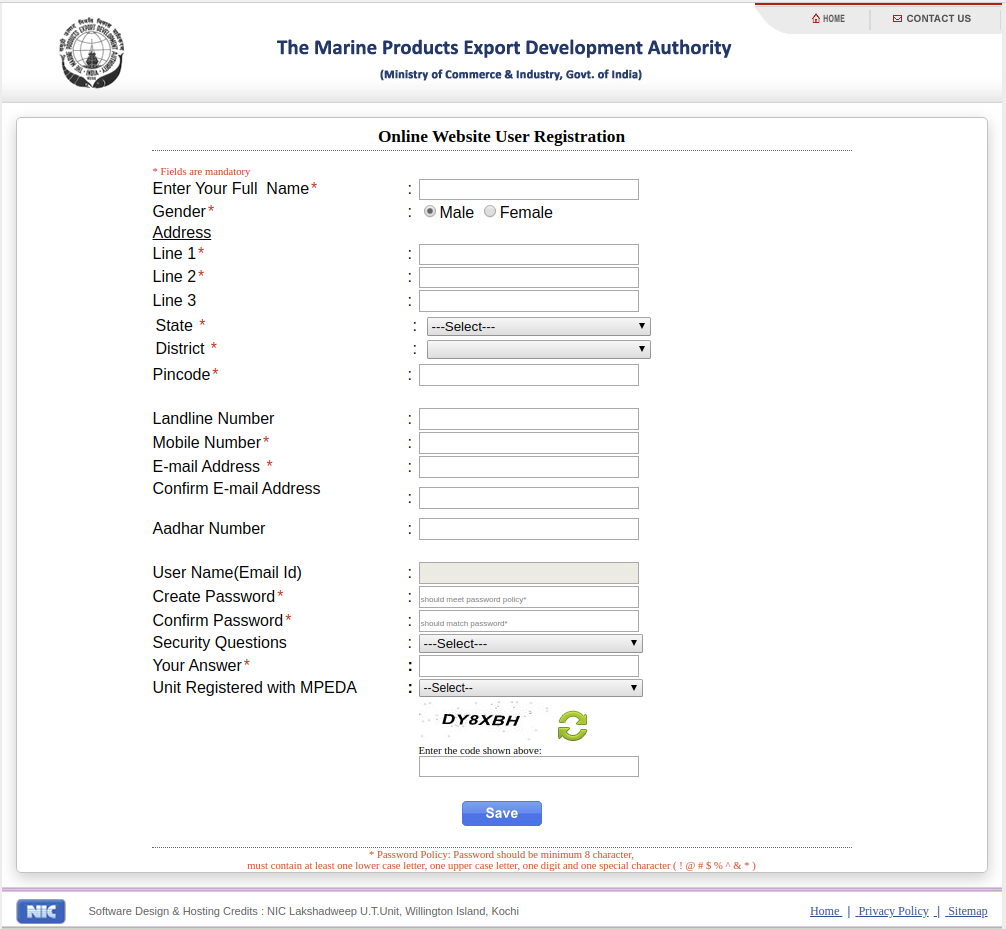Viewport: 1006px width, 929px height.
Task: Open the State dropdown
Action: [538, 326]
